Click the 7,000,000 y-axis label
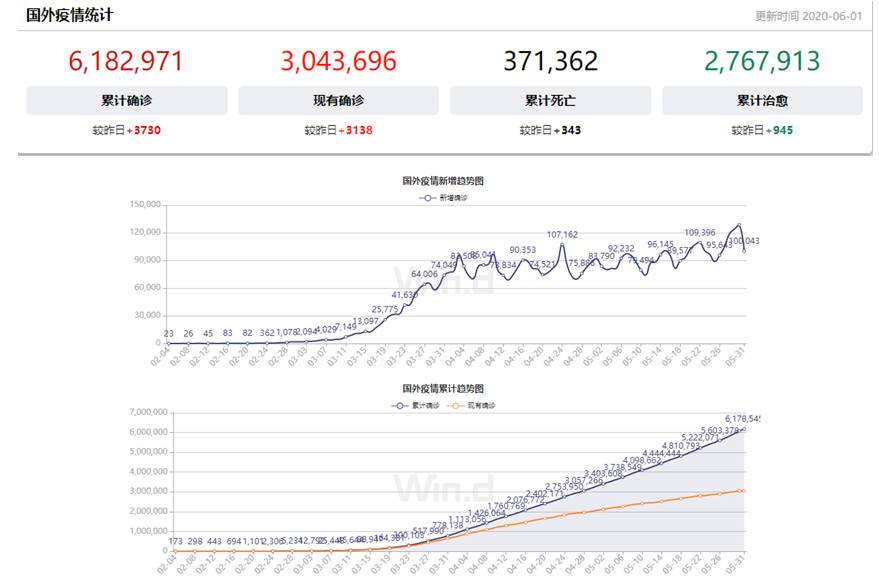Screen dimensions: 879x583 point(149,412)
